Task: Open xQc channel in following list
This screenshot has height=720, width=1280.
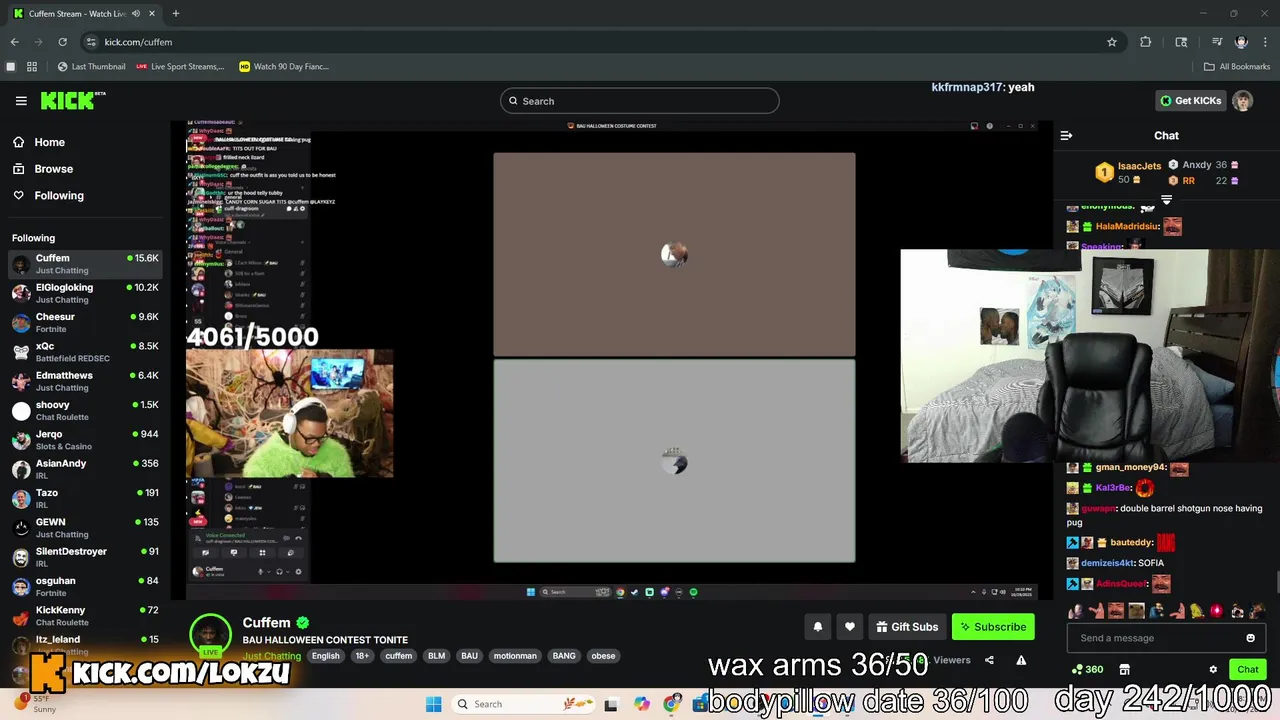Action: coord(85,351)
